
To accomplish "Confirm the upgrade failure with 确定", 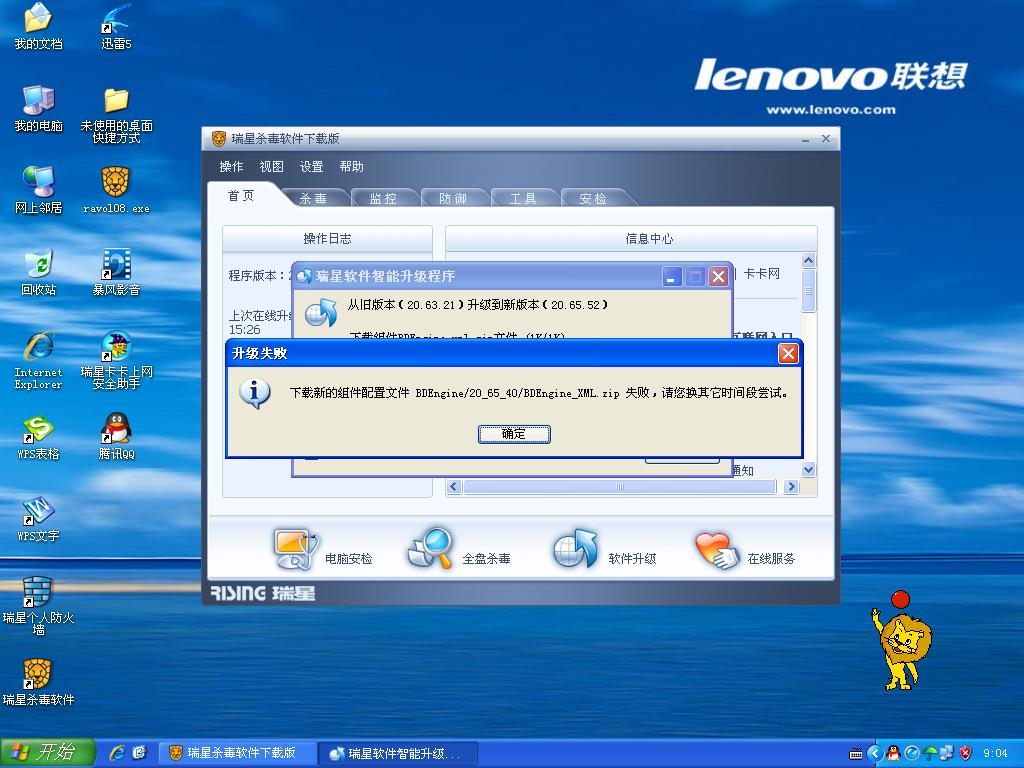I will 514,434.
